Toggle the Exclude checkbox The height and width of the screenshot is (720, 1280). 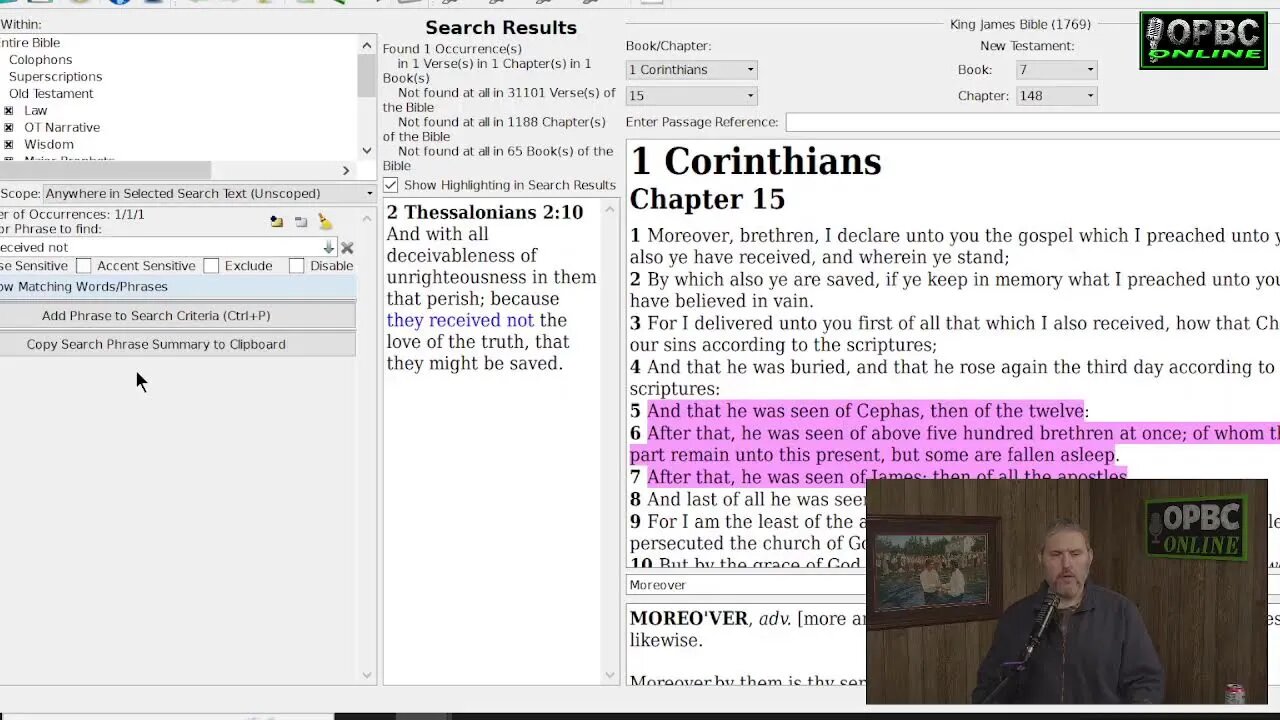(211, 266)
